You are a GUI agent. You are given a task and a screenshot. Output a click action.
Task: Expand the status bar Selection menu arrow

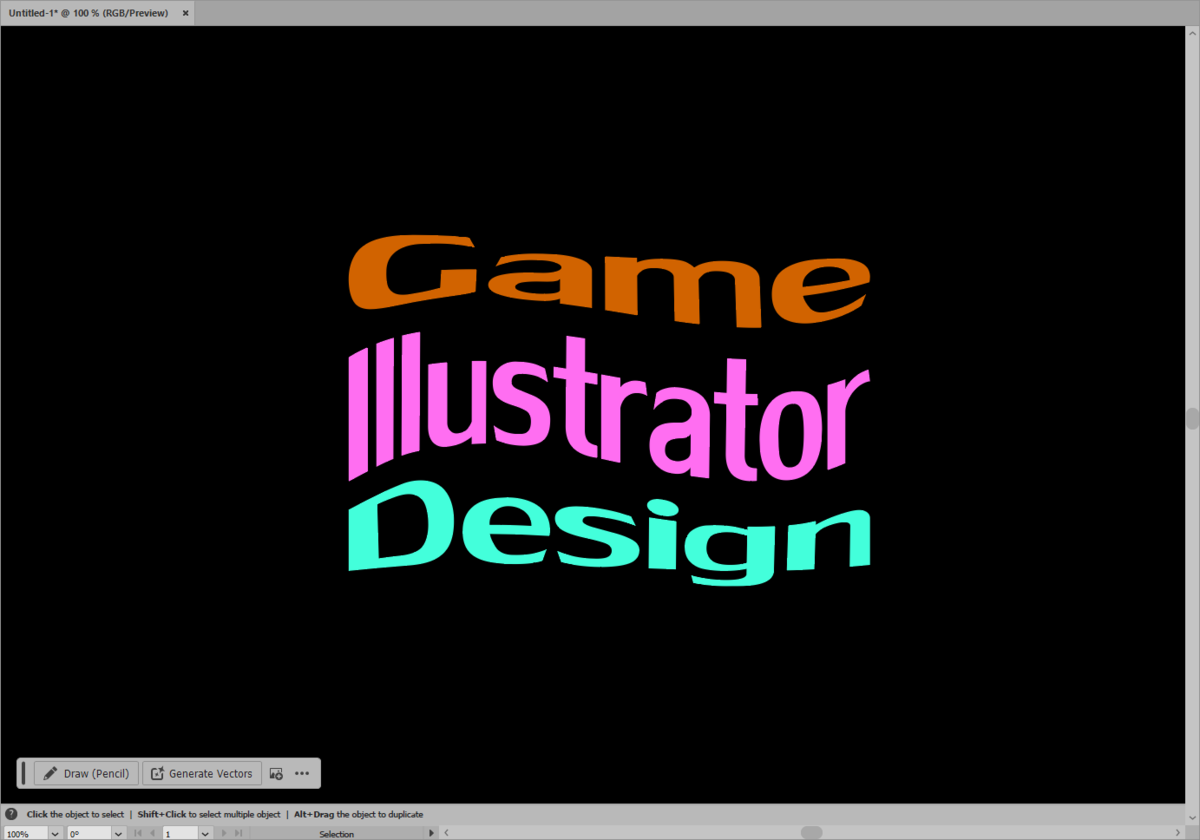(432, 833)
